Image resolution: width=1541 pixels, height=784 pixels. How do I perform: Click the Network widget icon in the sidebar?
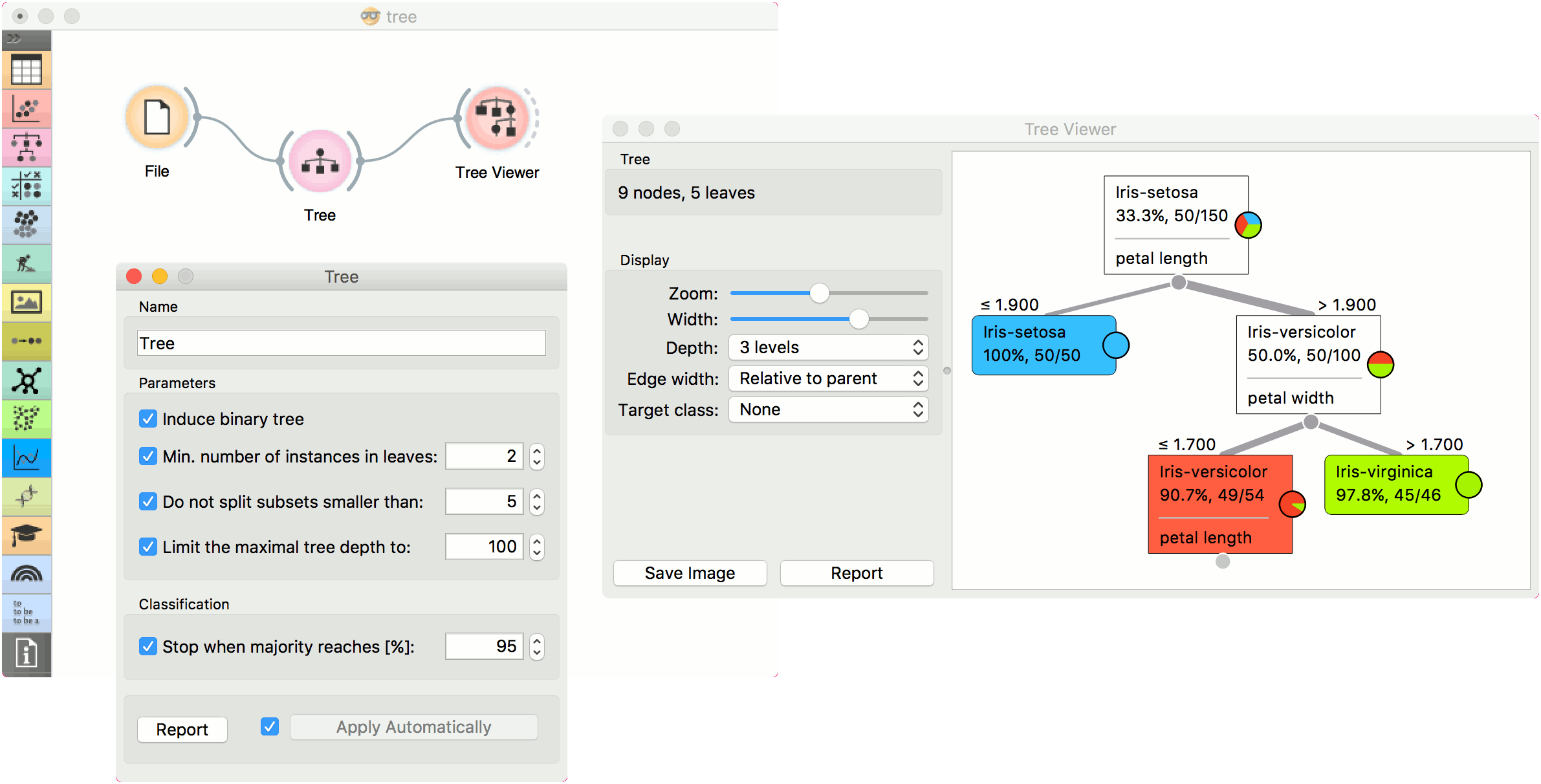coord(26,380)
